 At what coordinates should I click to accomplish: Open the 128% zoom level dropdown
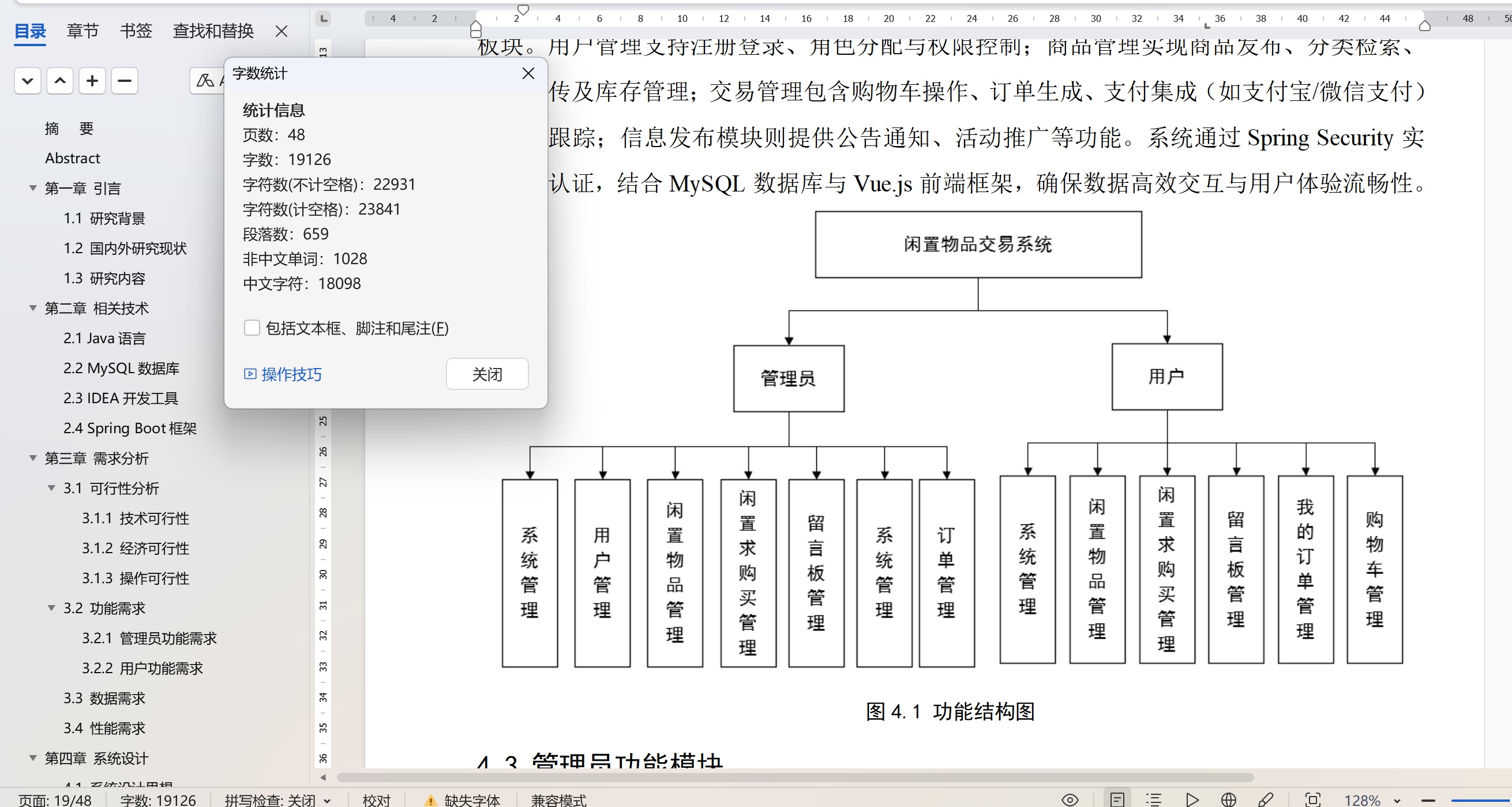coord(1397,801)
